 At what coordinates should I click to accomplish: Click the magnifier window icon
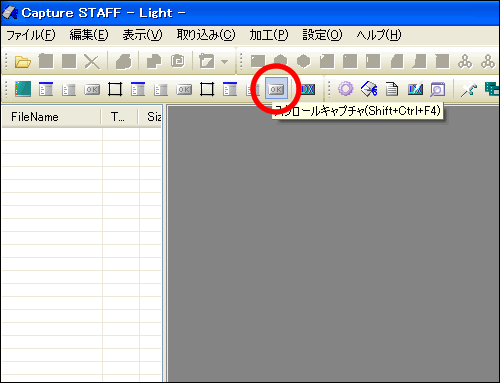(437, 89)
